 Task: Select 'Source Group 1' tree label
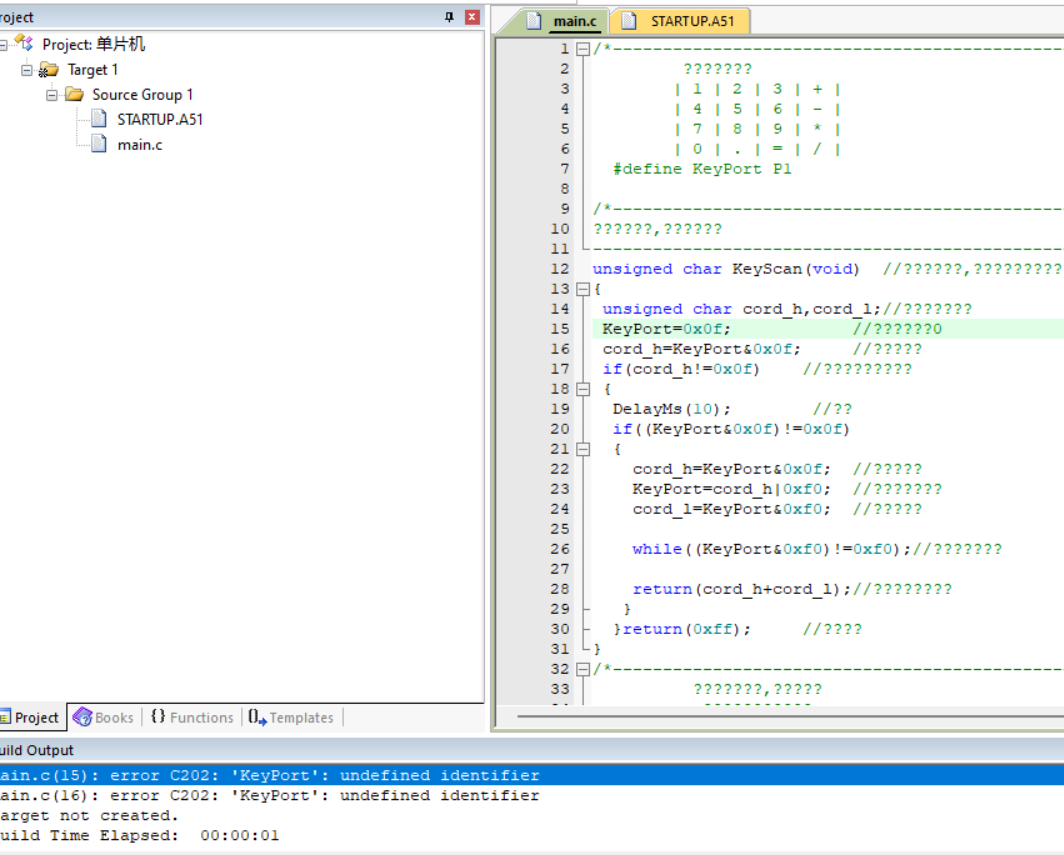point(142,94)
